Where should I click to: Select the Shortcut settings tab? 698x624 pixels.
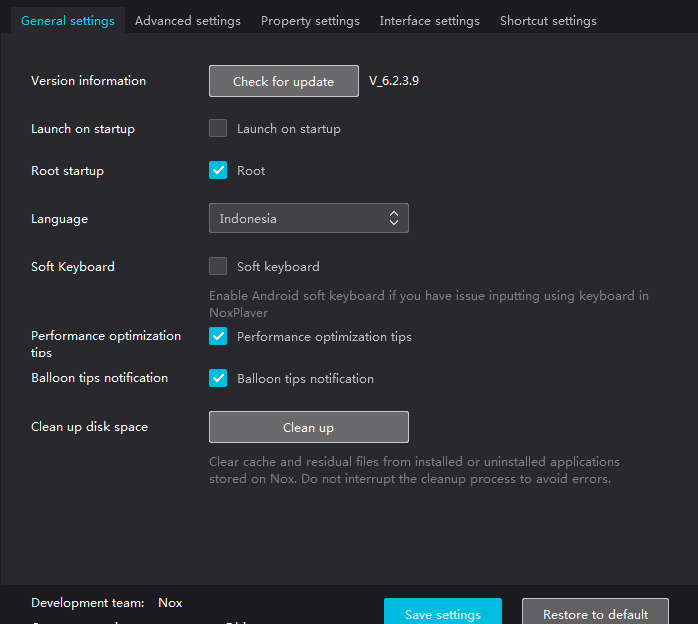tap(548, 20)
